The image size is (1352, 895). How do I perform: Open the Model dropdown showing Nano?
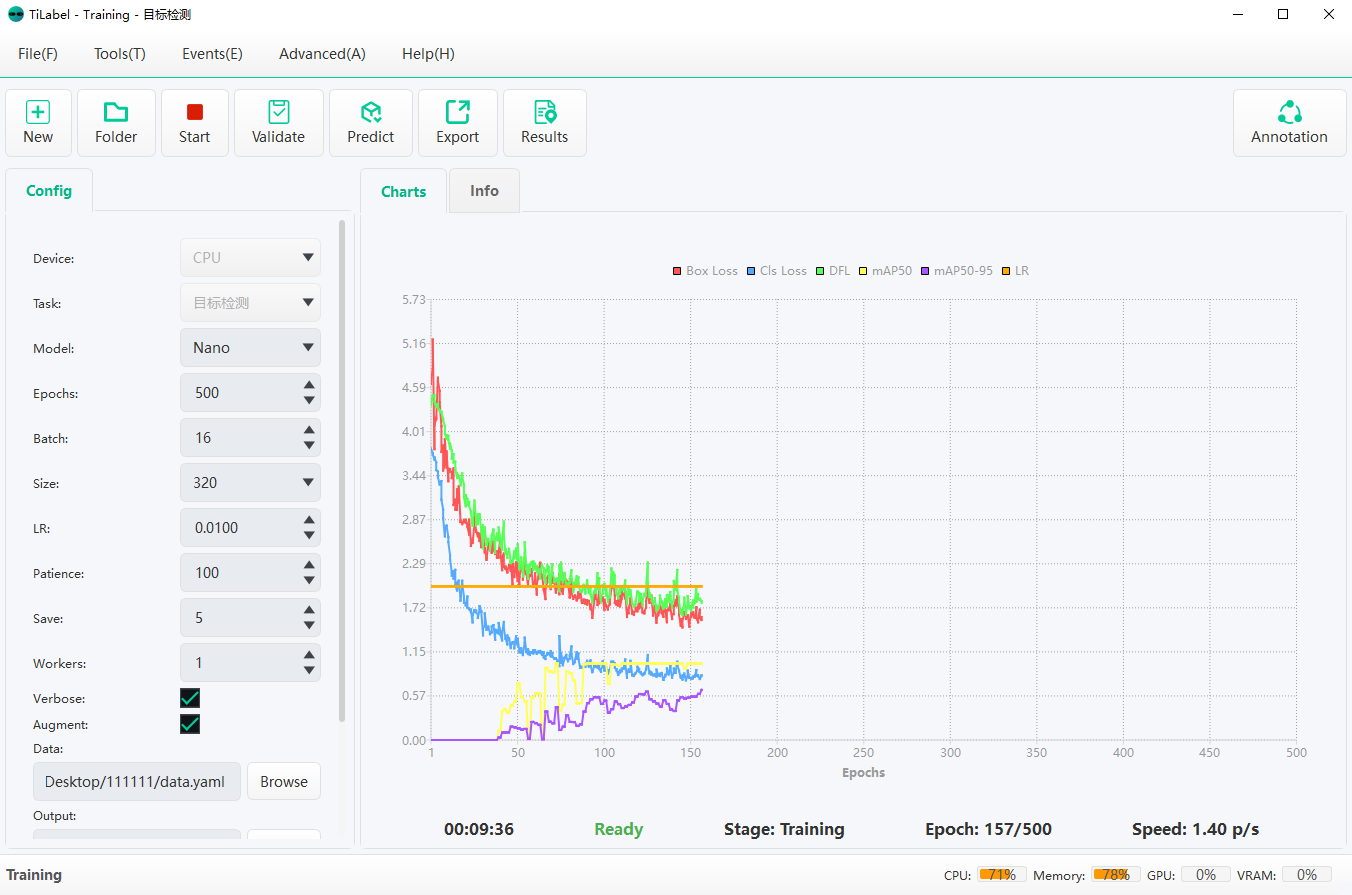coord(250,347)
